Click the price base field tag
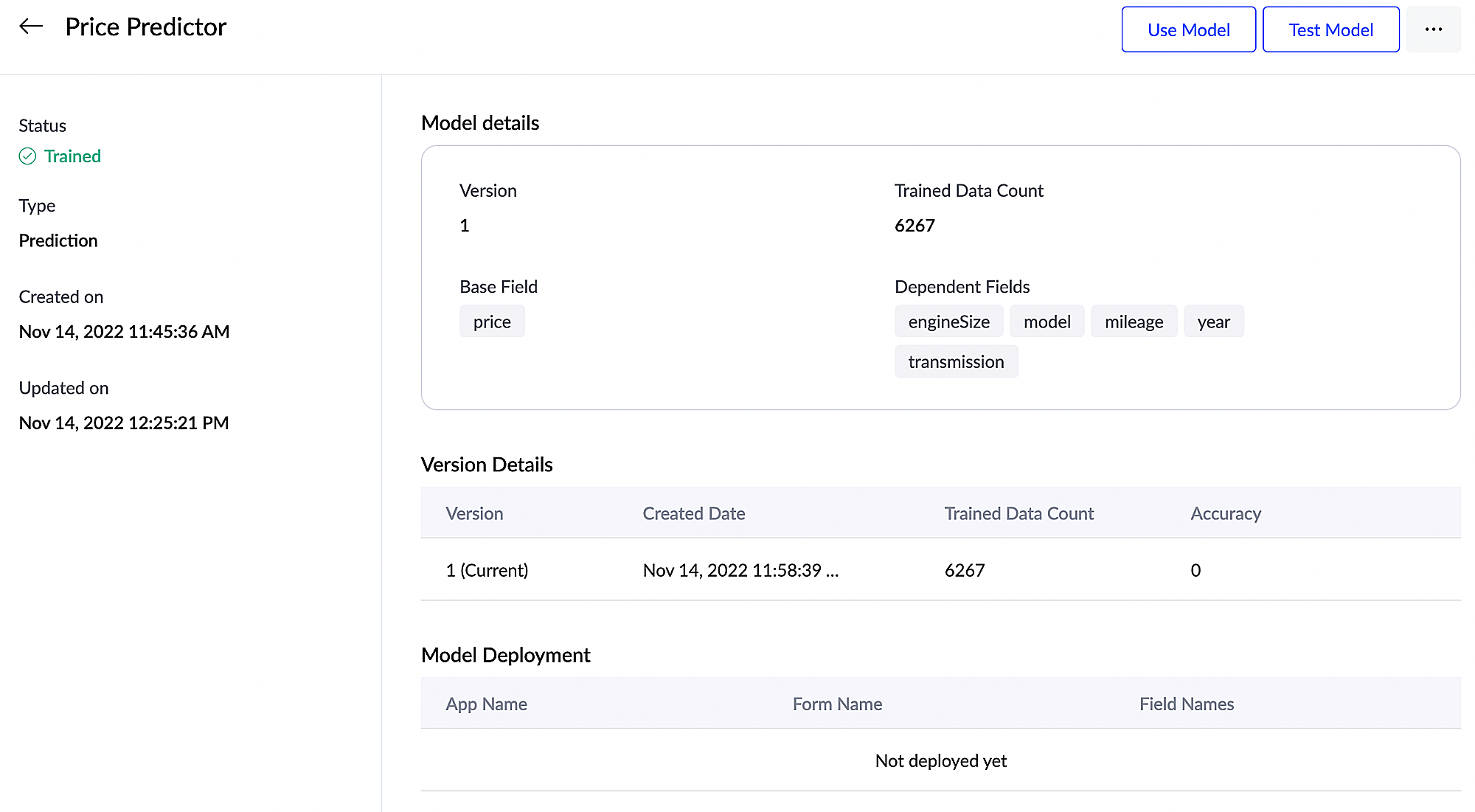1475x812 pixels. [x=492, y=322]
